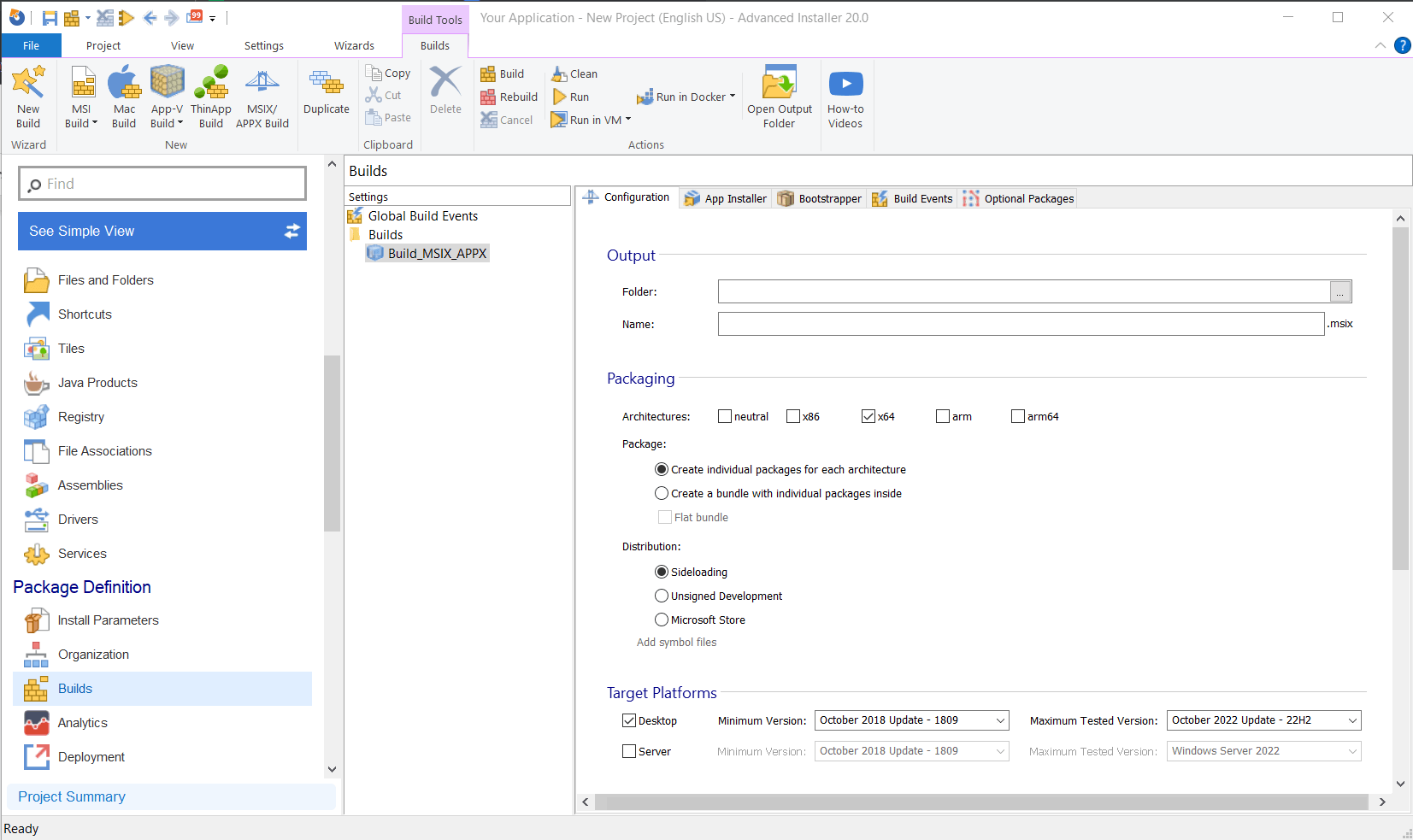Open the Services section

83,553
